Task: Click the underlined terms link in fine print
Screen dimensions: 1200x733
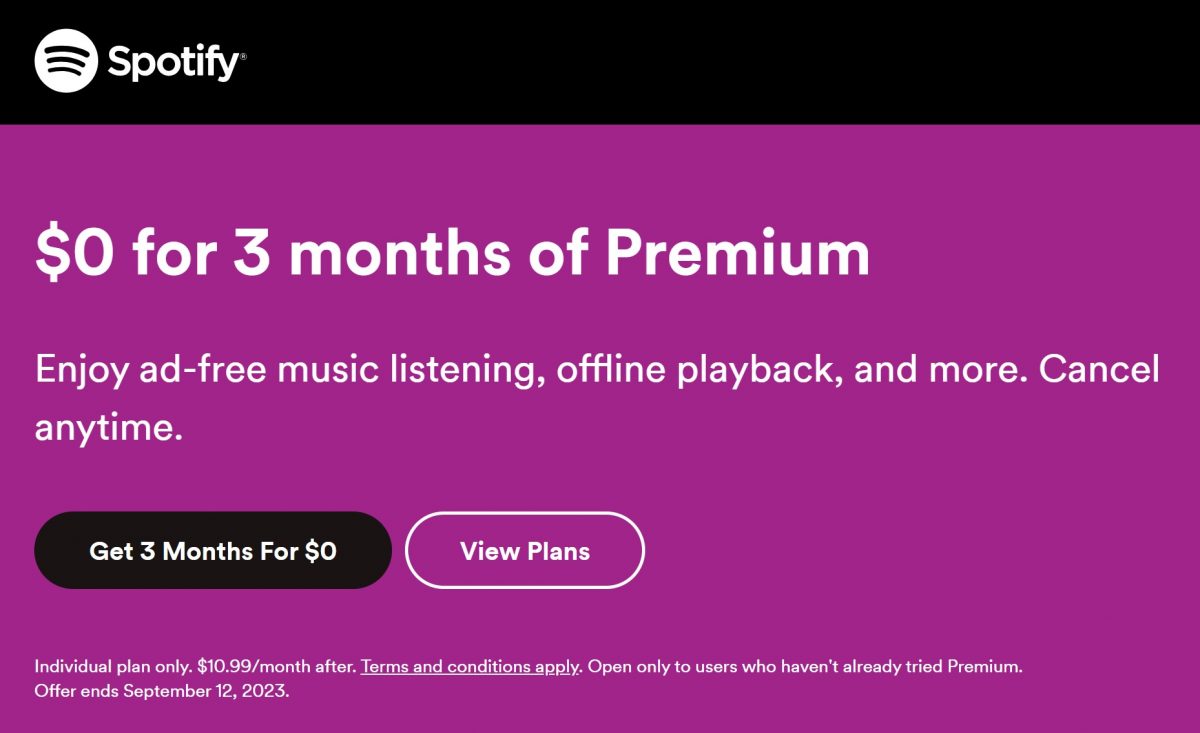Action: (470, 666)
